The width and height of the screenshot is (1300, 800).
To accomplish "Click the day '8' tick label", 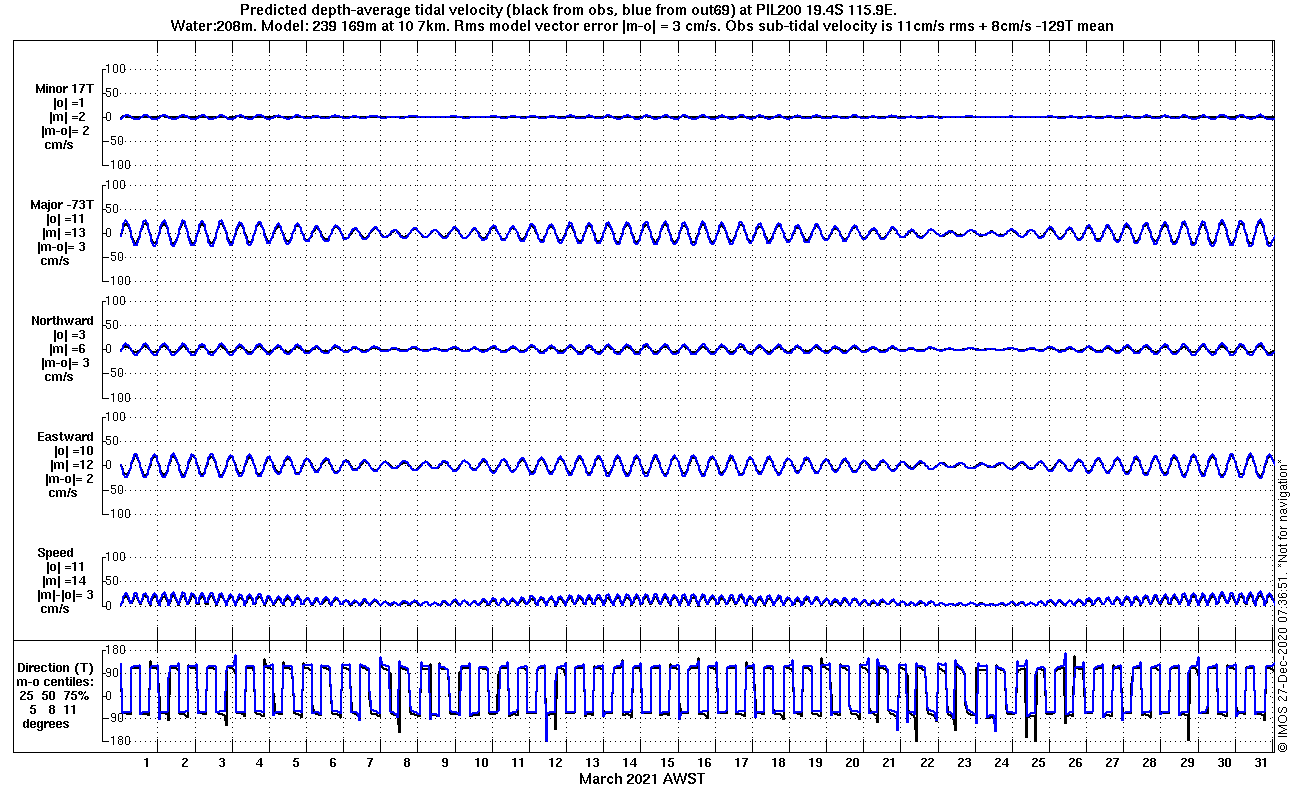I will (407, 763).
